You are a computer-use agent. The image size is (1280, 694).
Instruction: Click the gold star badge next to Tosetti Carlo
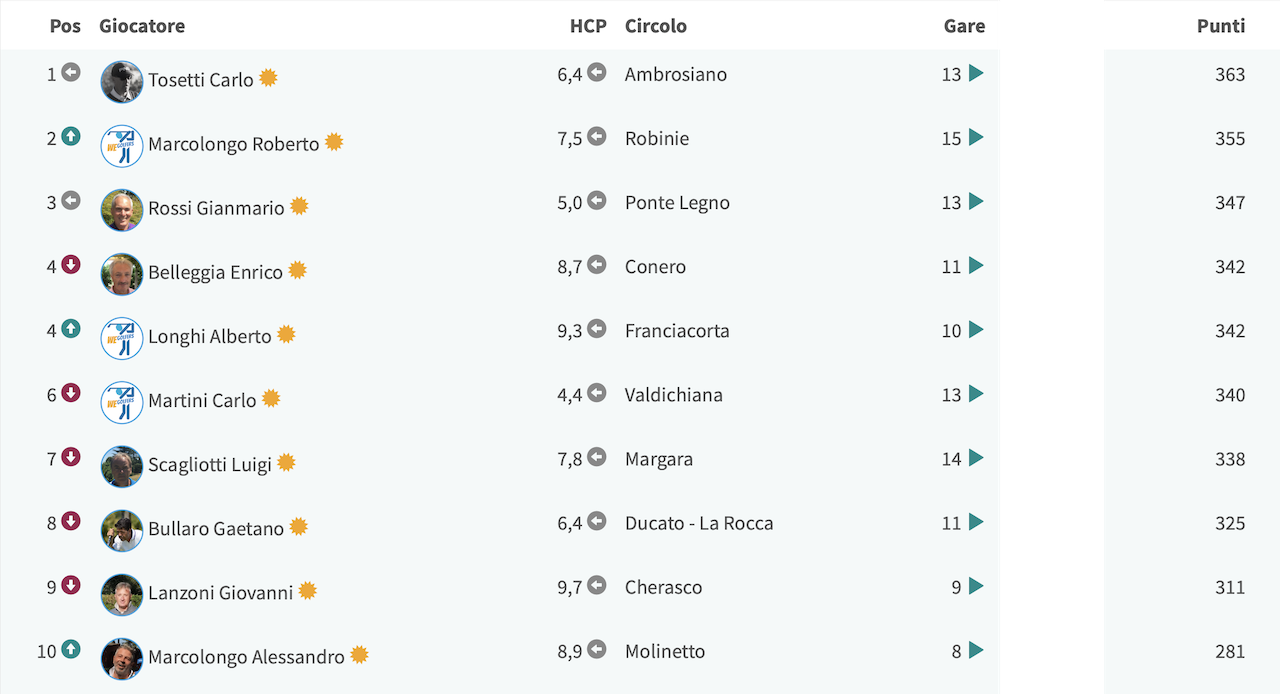[x=268, y=78]
